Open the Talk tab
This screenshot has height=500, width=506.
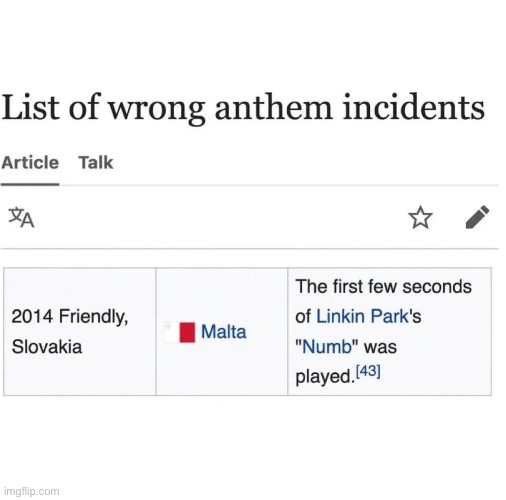click(96, 163)
